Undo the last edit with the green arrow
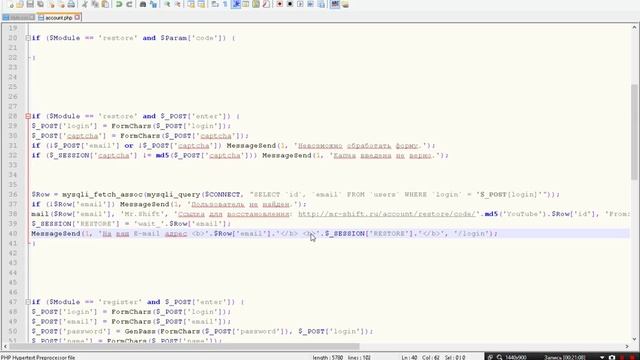 click(119, 4)
